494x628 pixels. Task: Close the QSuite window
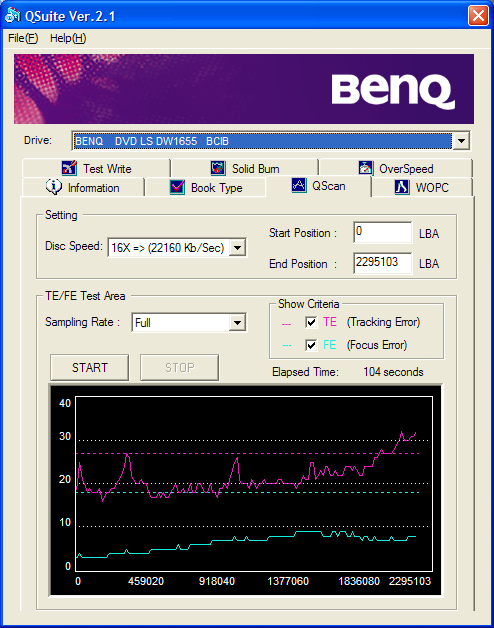[x=478, y=16]
